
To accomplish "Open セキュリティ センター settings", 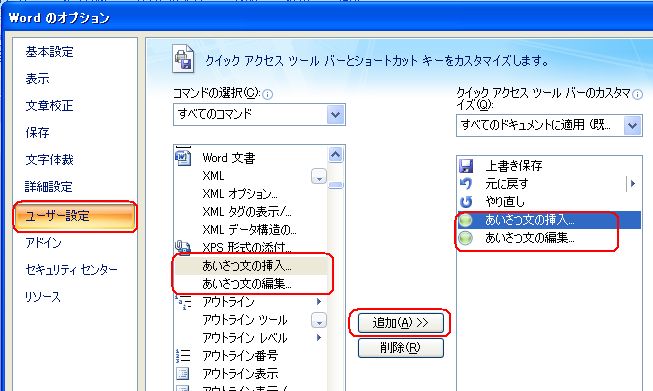I will (71, 270).
